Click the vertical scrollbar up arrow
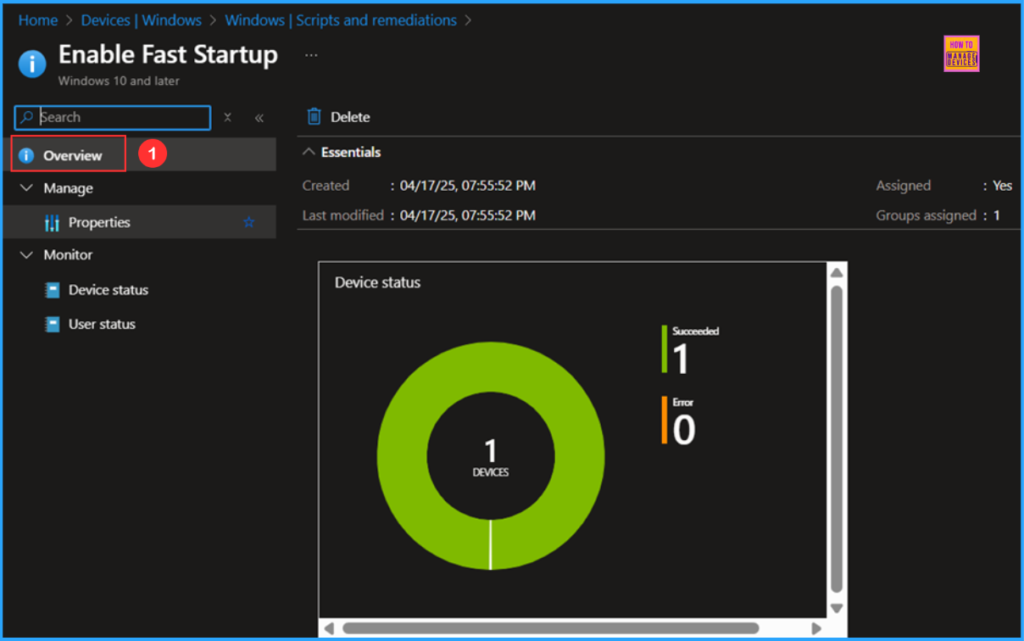 [837, 273]
